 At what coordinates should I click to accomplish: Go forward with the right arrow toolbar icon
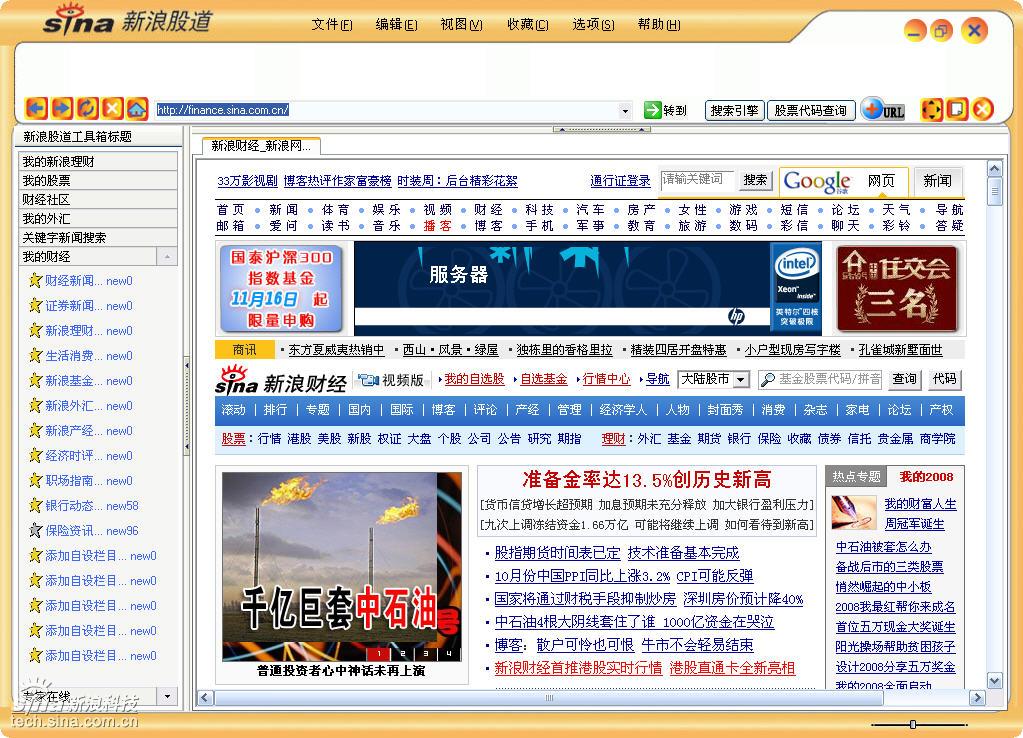pyautogui.click(x=61, y=108)
